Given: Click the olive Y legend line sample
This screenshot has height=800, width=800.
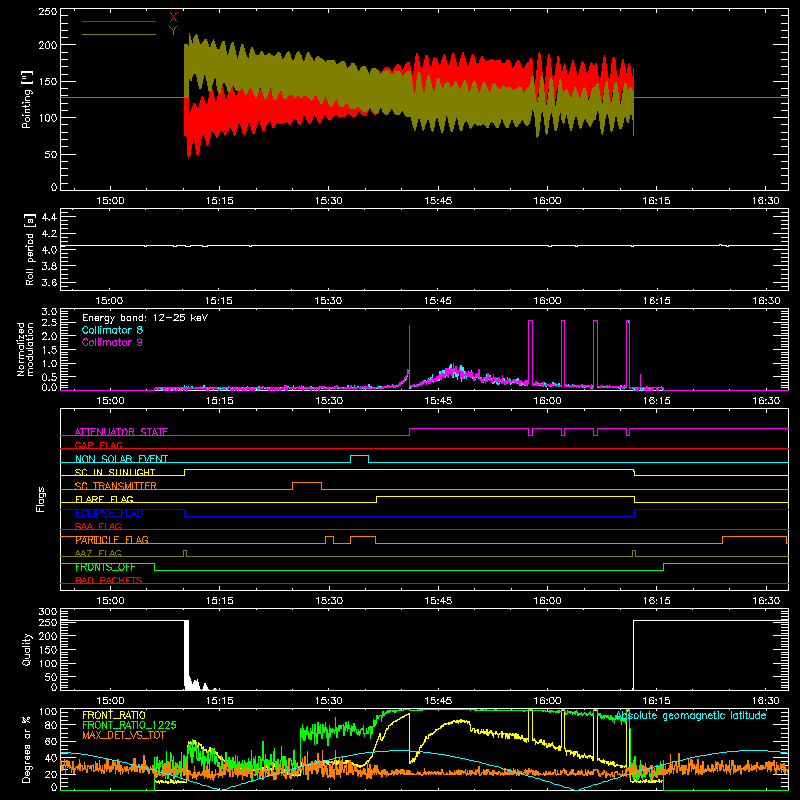Looking at the screenshot, I should pyautogui.click(x=119, y=34).
